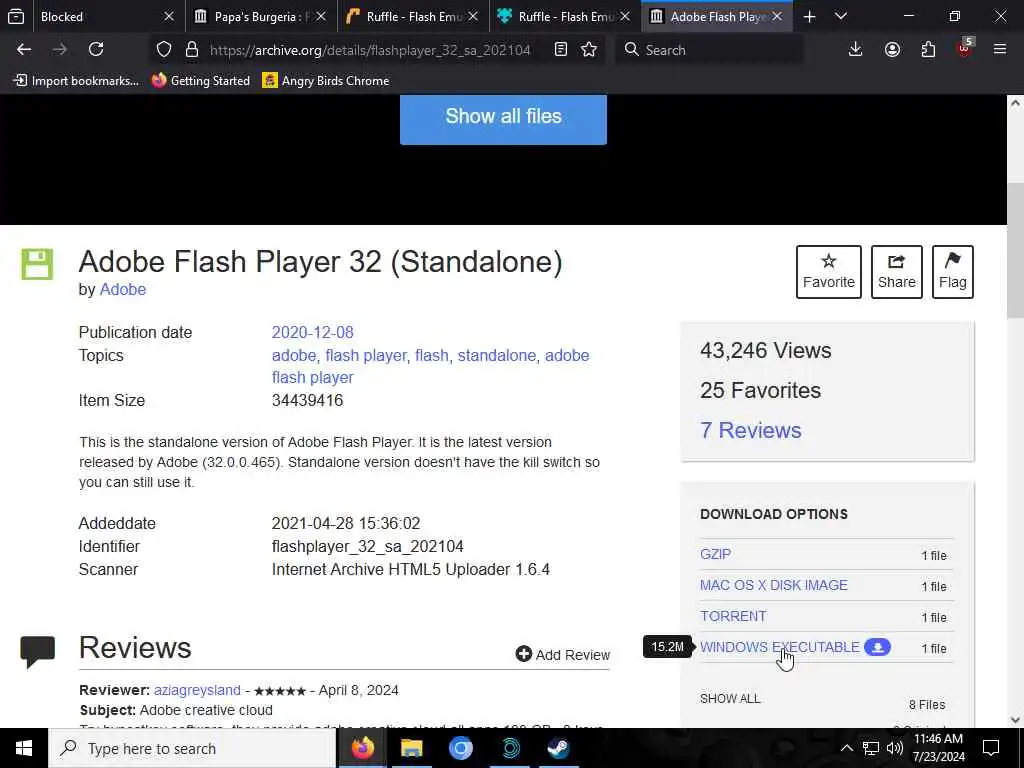Click the Favorite button
The height and width of the screenshot is (768, 1024).
pyautogui.click(x=828, y=272)
